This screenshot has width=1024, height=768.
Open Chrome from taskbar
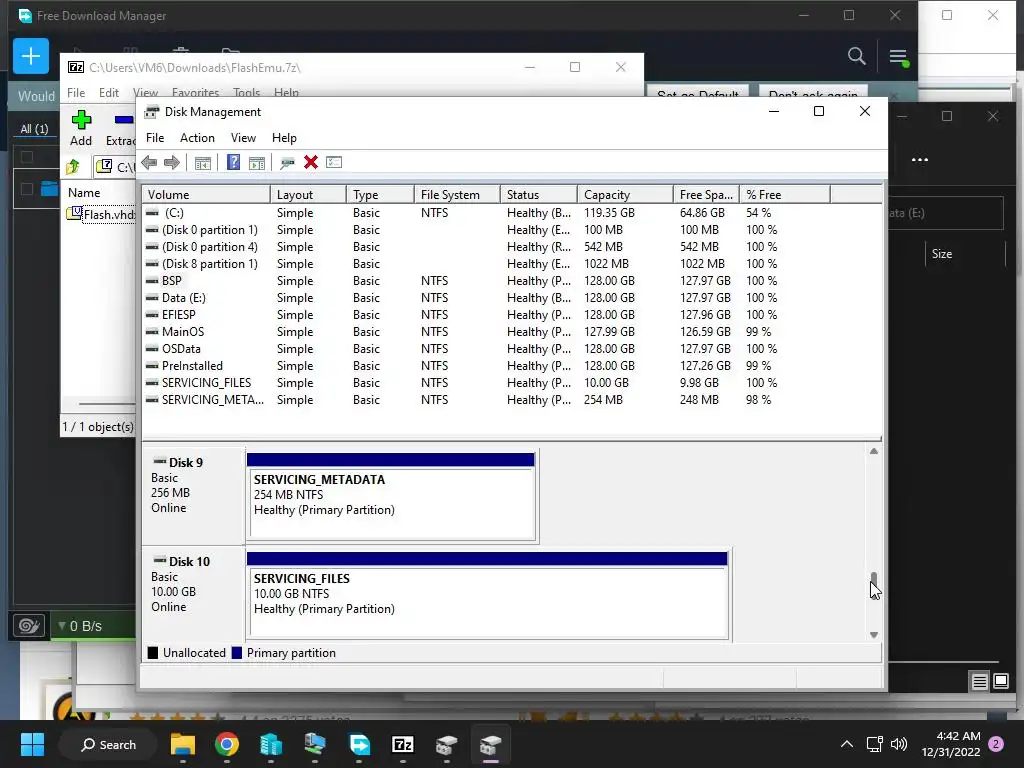pyautogui.click(x=227, y=744)
